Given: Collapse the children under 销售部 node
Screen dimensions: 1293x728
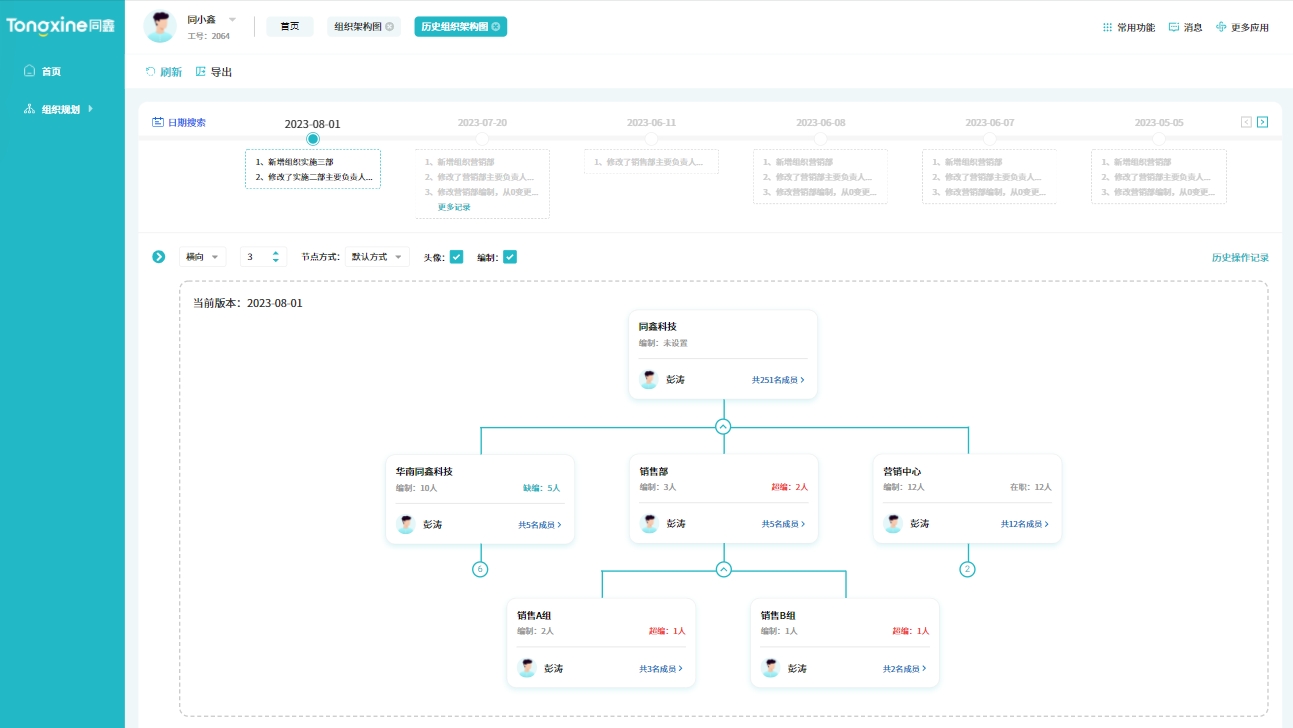Looking at the screenshot, I should (x=724, y=570).
